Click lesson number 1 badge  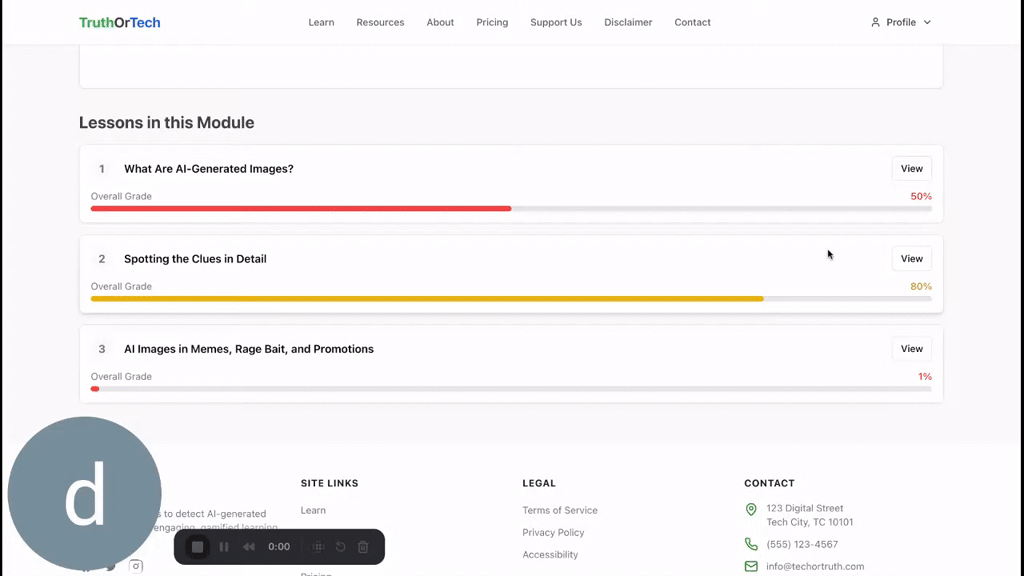[x=101, y=168]
